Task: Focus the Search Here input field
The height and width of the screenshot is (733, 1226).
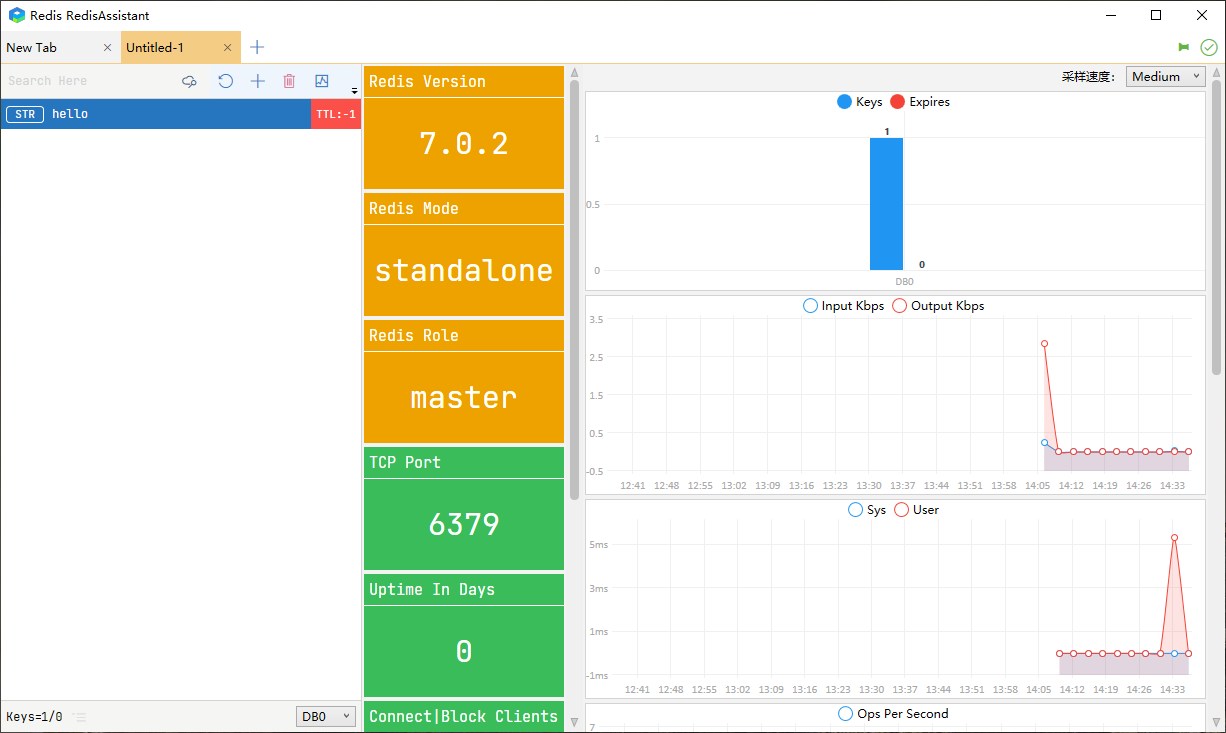Action: point(90,81)
